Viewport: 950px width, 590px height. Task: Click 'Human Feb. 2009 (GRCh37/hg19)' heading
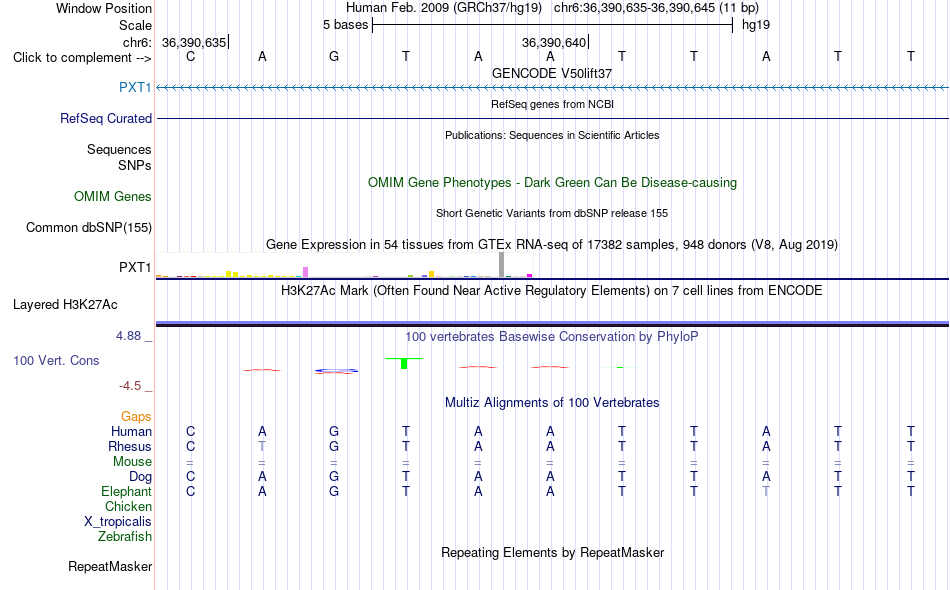coord(445,8)
